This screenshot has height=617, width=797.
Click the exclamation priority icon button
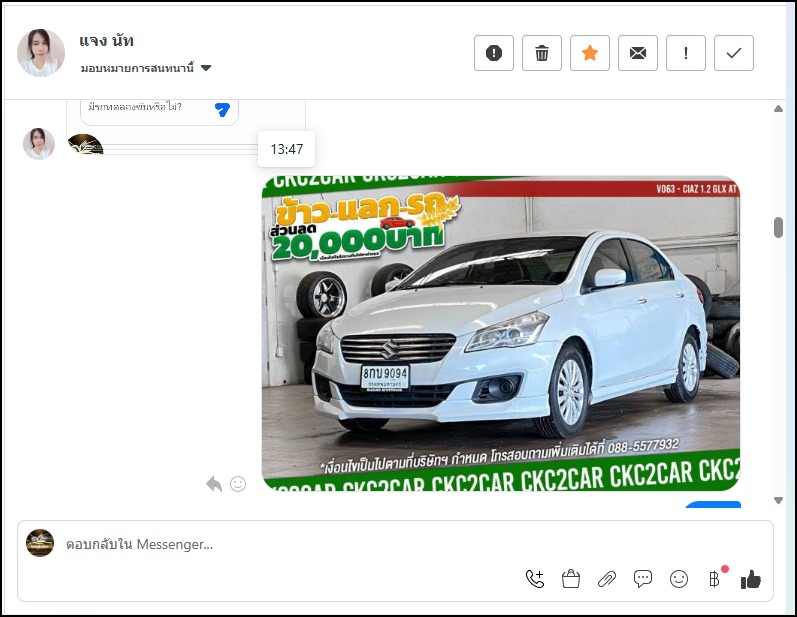pyautogui.click(x=685, y=53)
